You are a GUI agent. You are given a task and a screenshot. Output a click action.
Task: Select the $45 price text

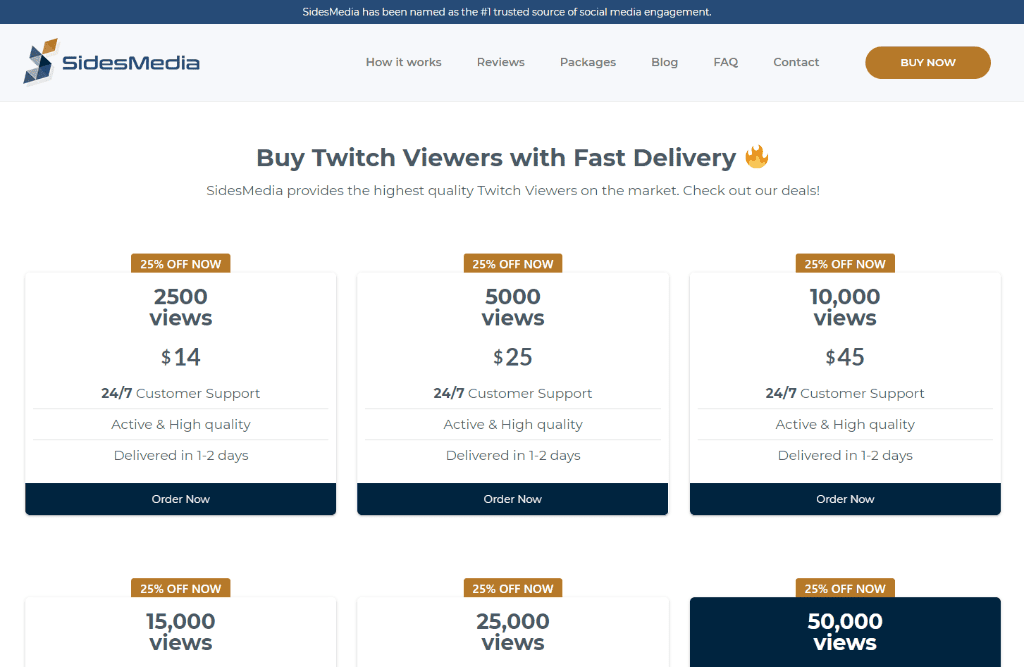[x=845, y=357]
